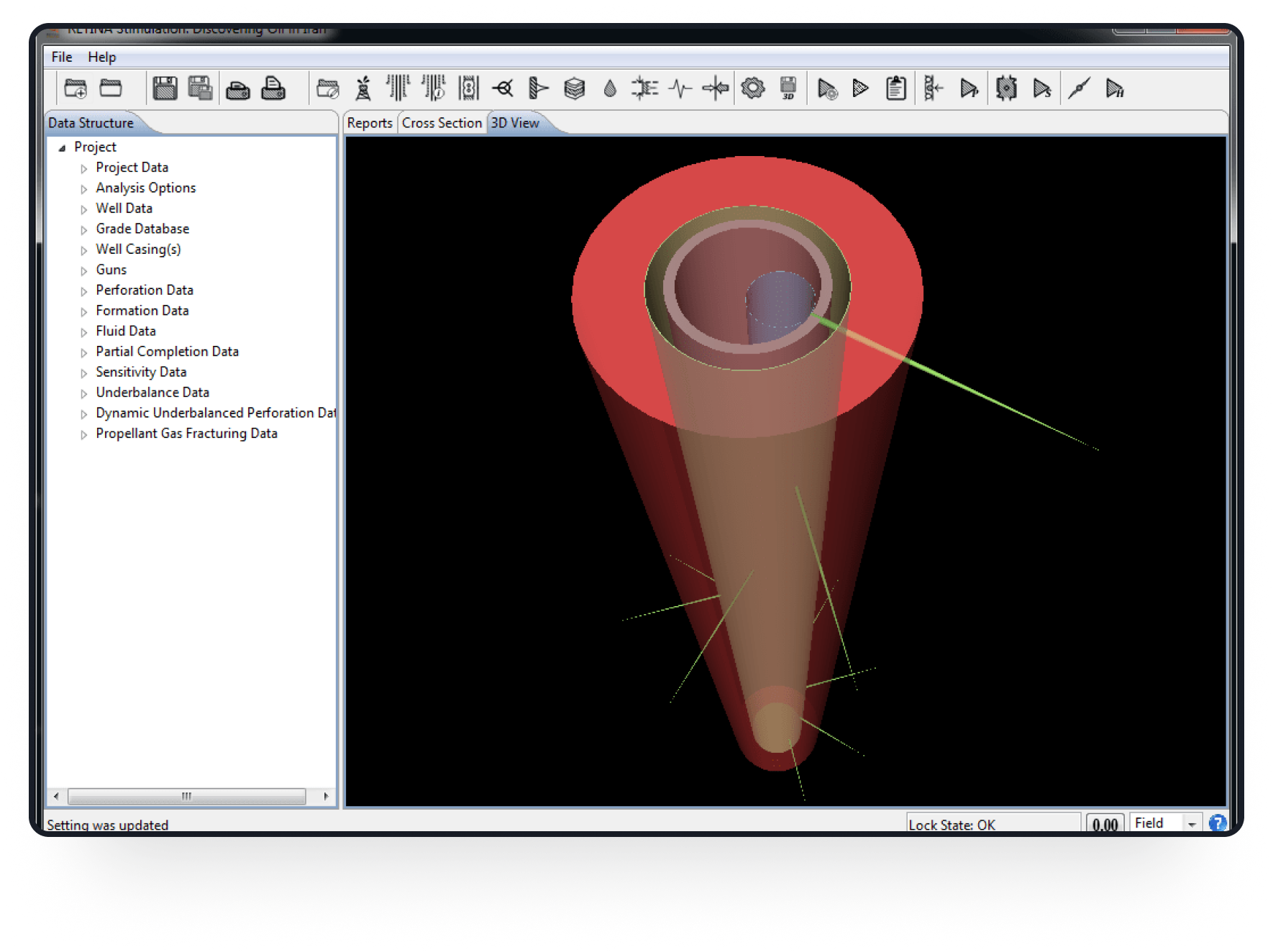Click the oil derrick well icon

[x=363, y=88]
